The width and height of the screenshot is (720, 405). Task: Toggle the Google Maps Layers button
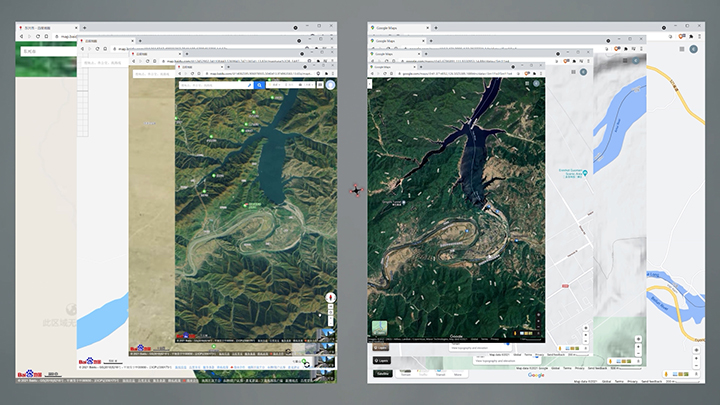click(x=382, y=360)
